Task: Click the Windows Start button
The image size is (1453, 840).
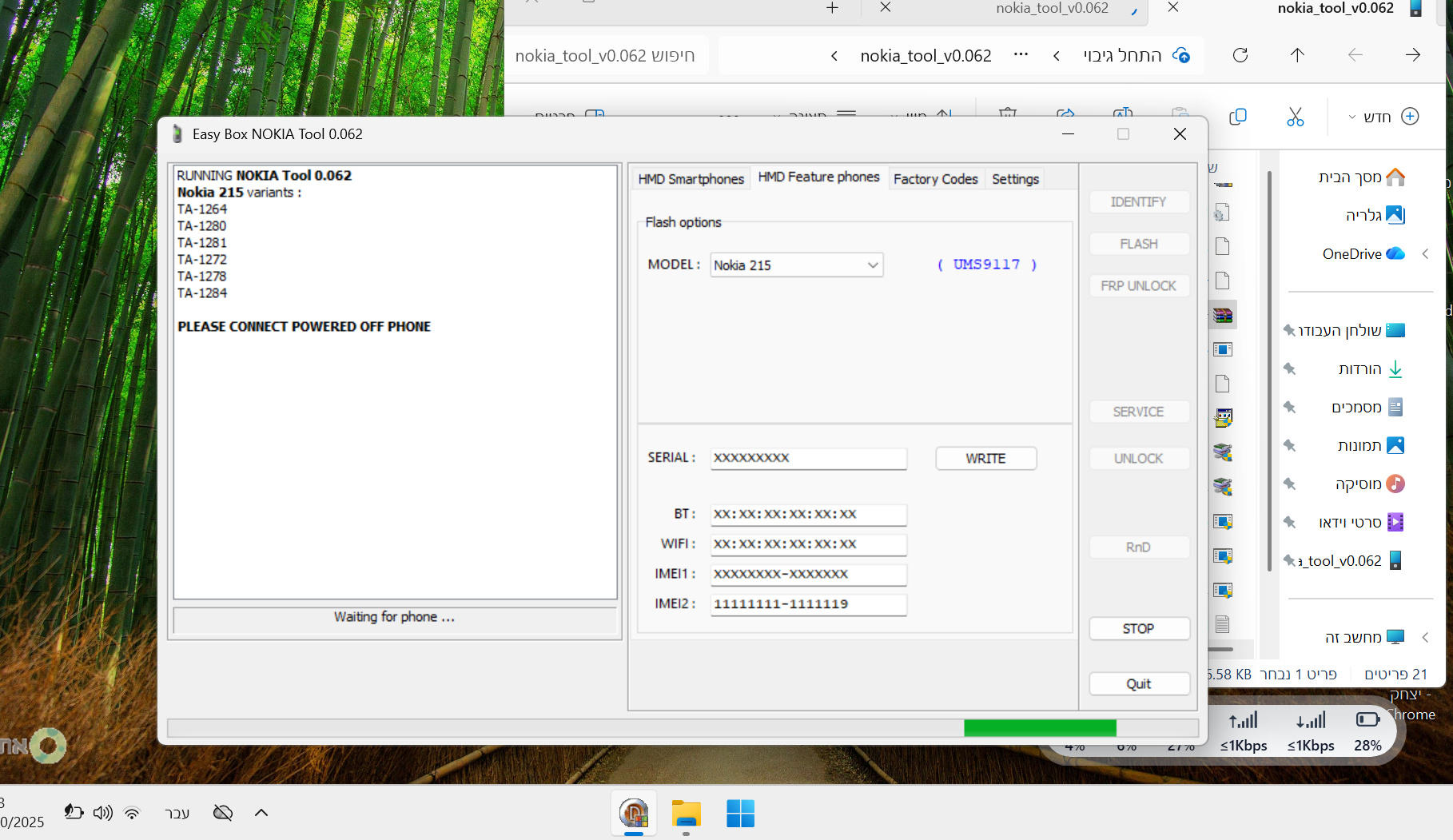Action: tap(740, 814)
